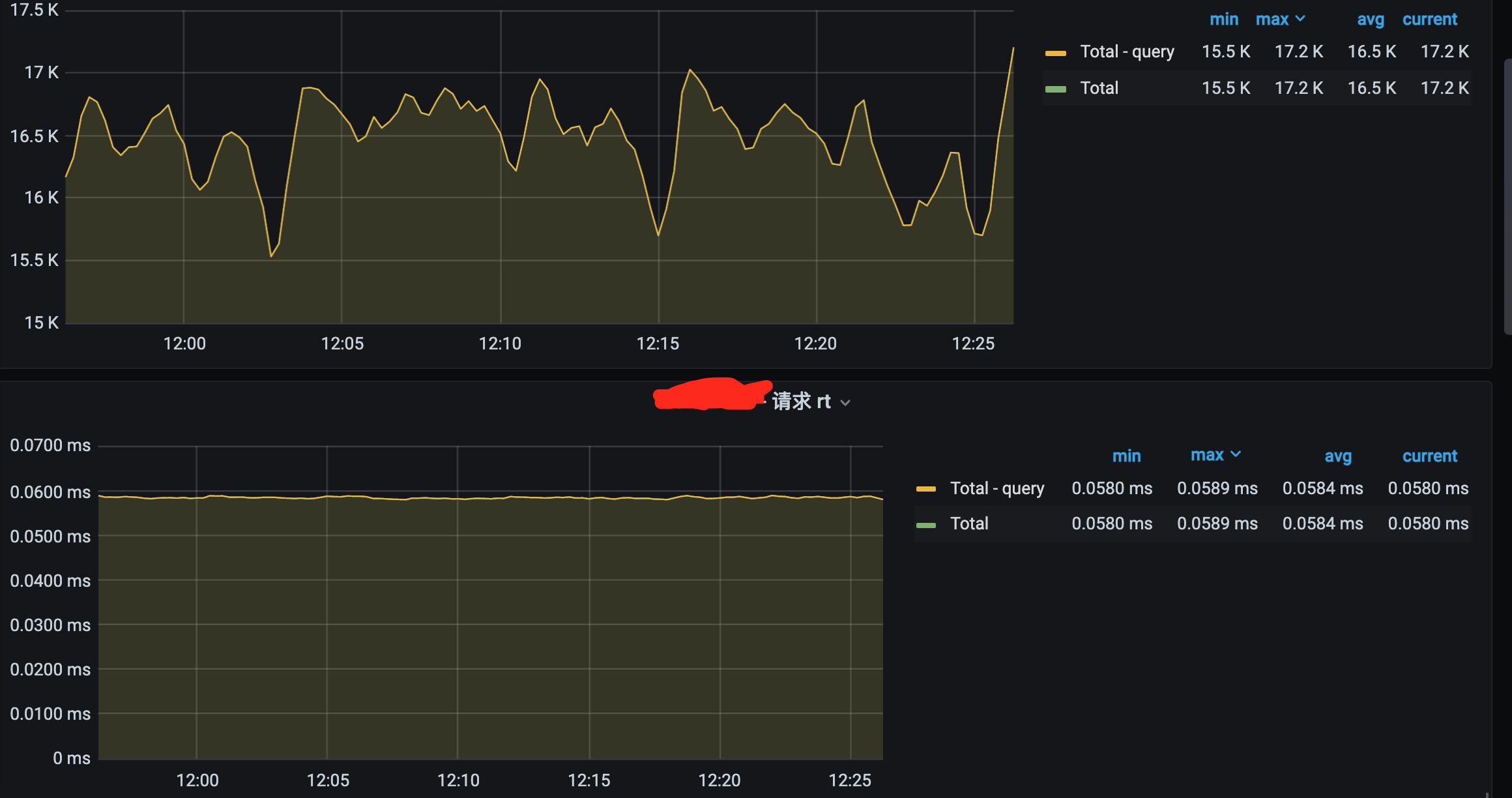Toggle Total - query series in top legend
This screenshot has width=1512, height=798.
(x=1127, y=52)
